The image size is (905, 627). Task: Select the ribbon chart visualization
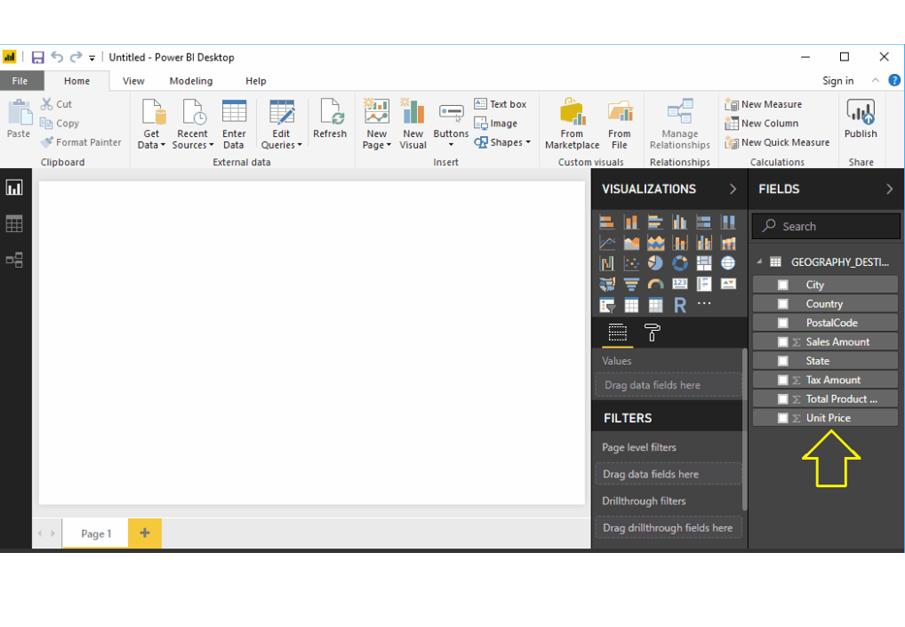tap(728, 243)
